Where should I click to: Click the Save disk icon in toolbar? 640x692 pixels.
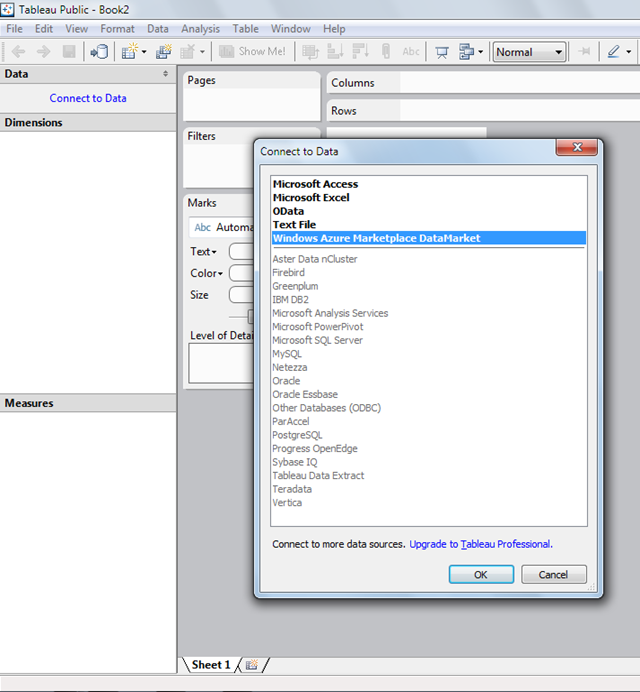[x=69, y=52]
